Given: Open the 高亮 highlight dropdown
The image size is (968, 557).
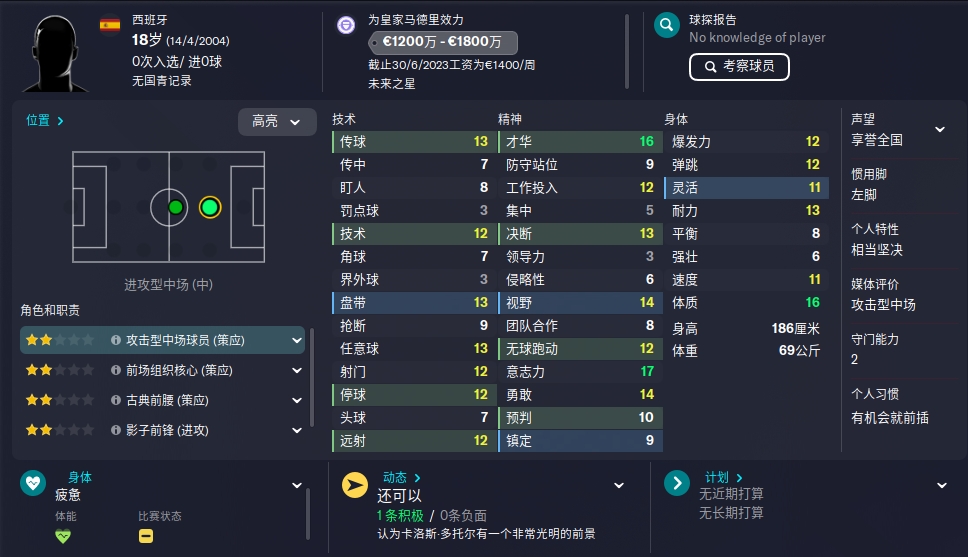Looking at the screenshot, I should click(x=277, y=122).
